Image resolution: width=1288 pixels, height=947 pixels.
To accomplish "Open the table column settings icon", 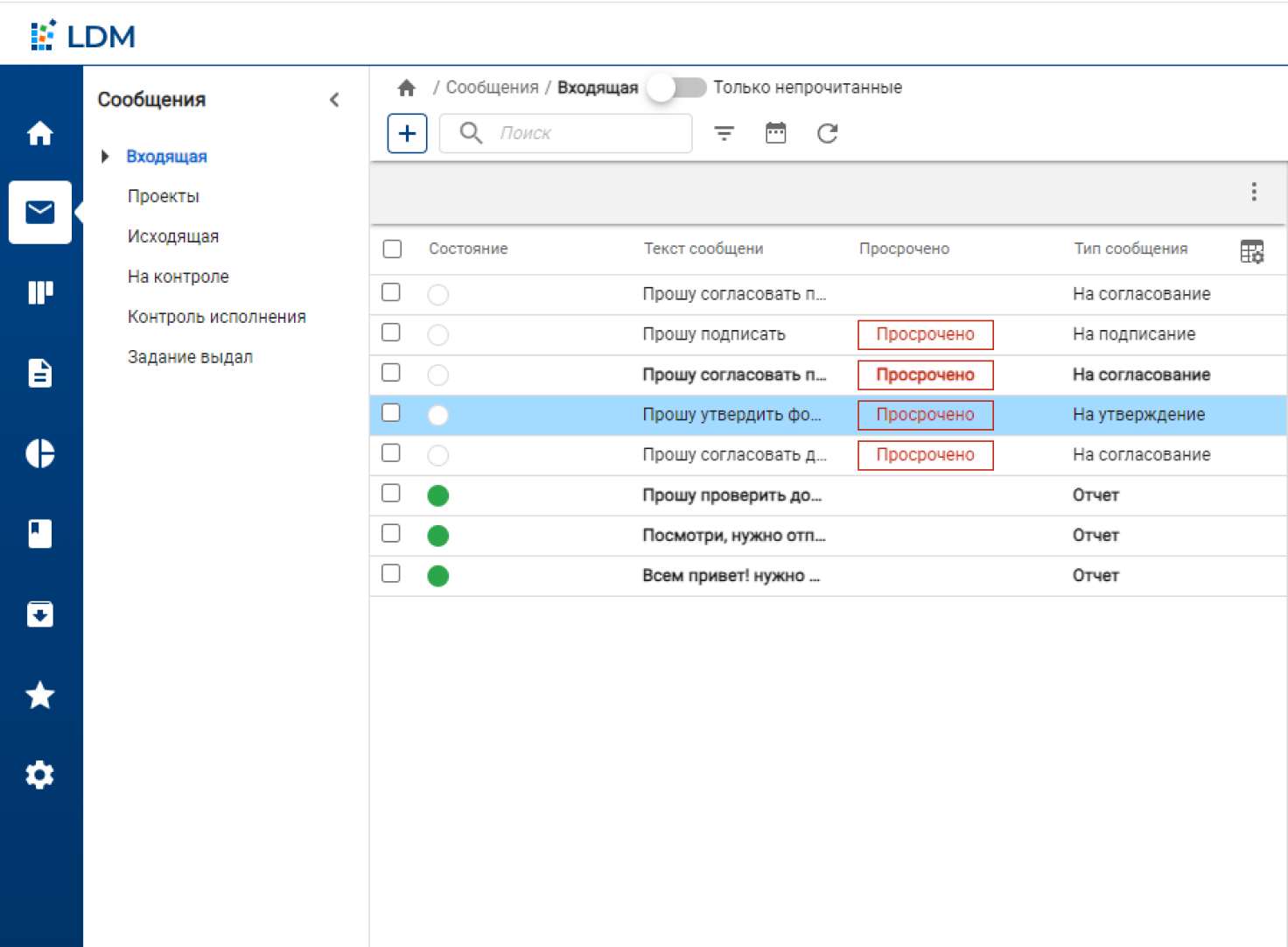I will [x=1252, y=251].
